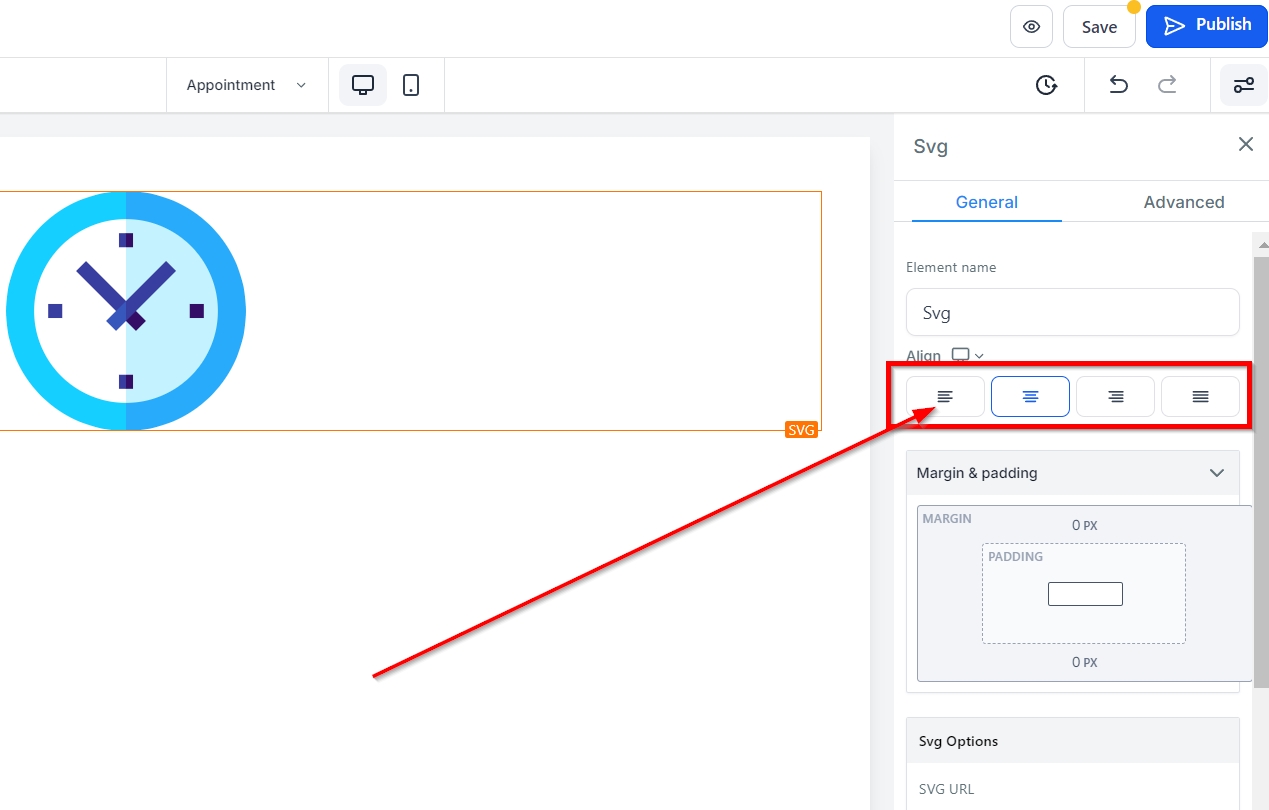Screen dimensions: 1269x810
Task: Open version history clock icon
Action: click(1046, 85)
